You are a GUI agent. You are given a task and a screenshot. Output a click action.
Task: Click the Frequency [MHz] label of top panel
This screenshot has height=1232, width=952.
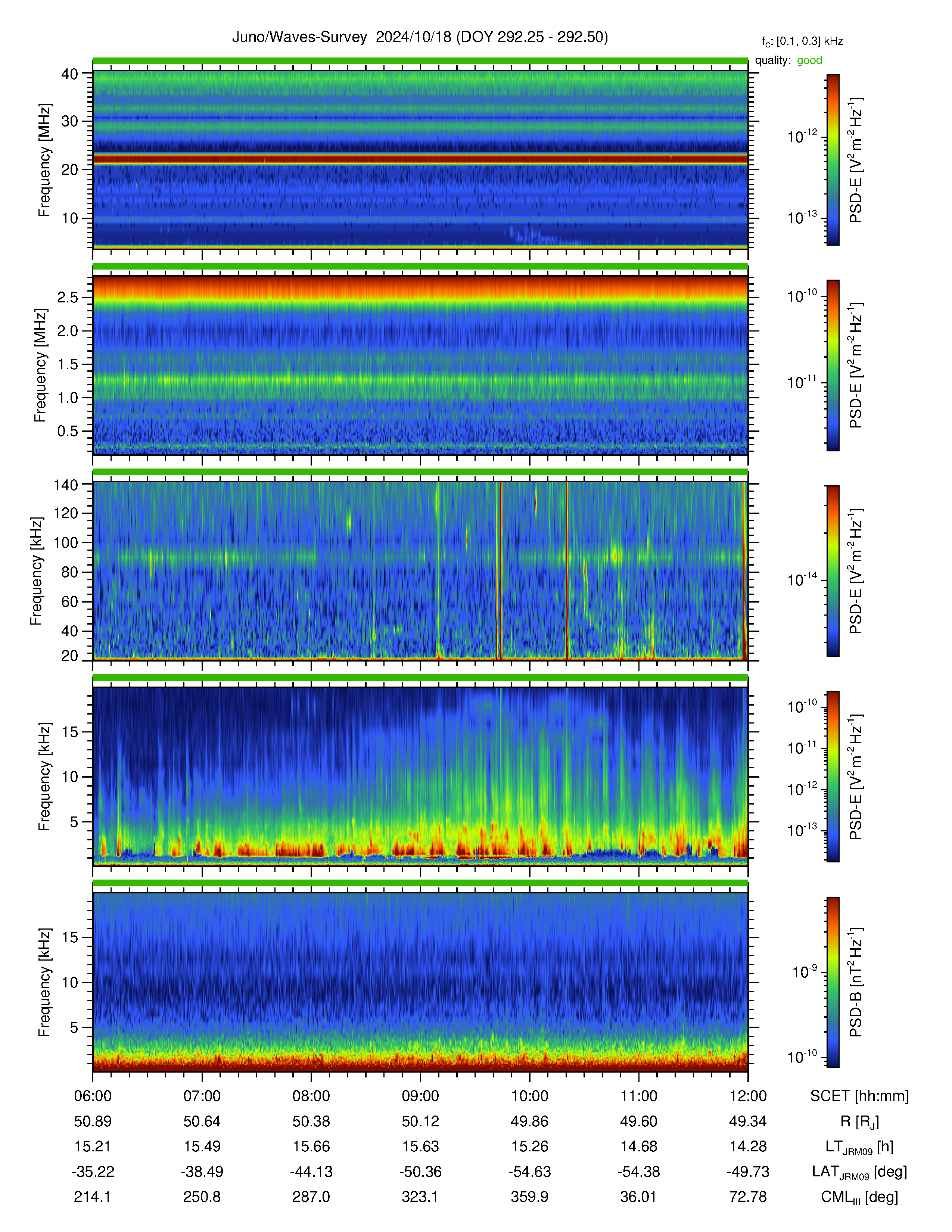click(44, 160)
